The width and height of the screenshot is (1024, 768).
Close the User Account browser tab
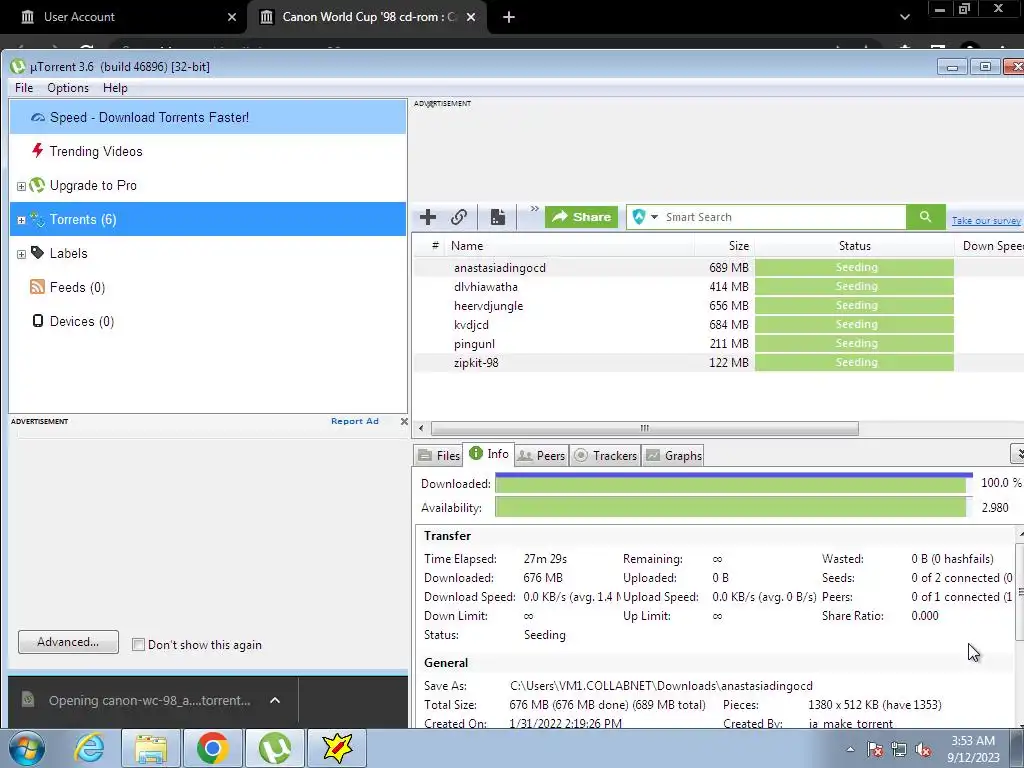point(232,17)
